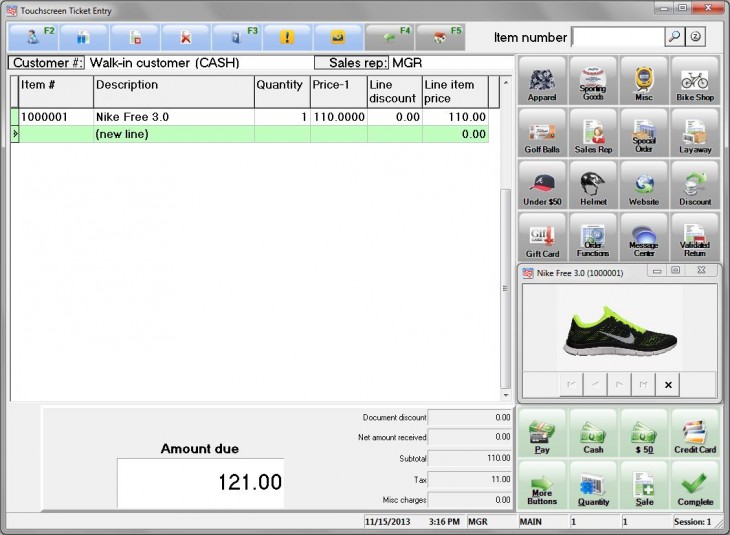Click the Layaway button
This screenshot has height=535, width=730.
coord(695,133)
